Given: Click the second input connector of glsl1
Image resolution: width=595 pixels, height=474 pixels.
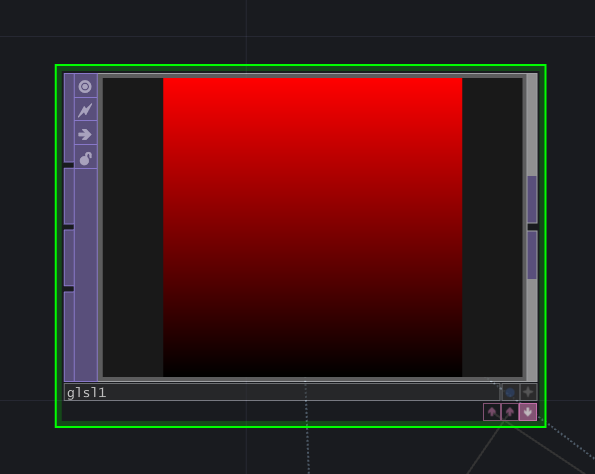Looking at the screenshot, I should 69,196.
